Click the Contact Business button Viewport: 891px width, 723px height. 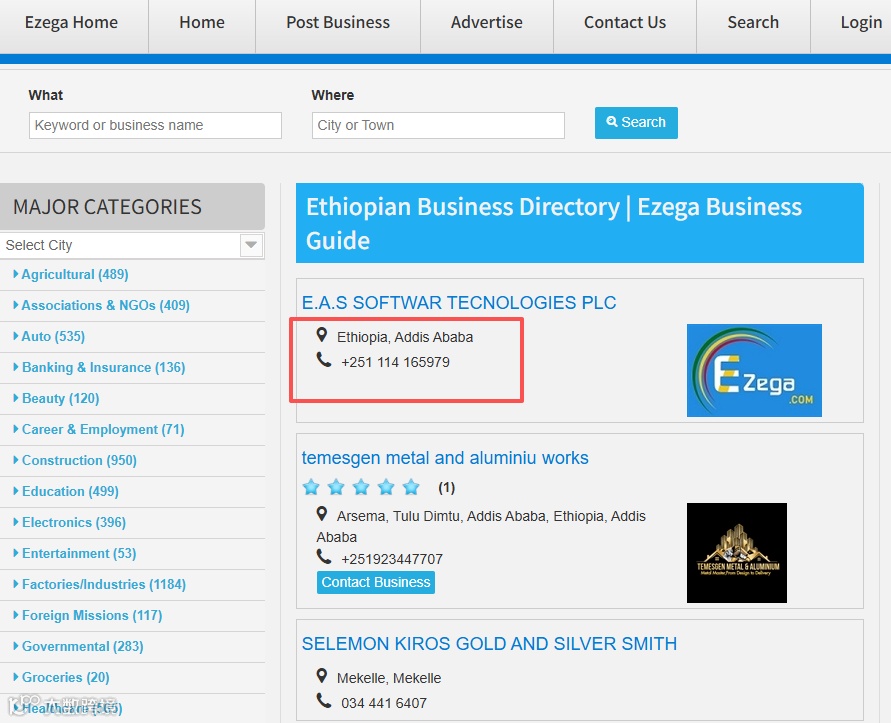click(x=376, y=583)
